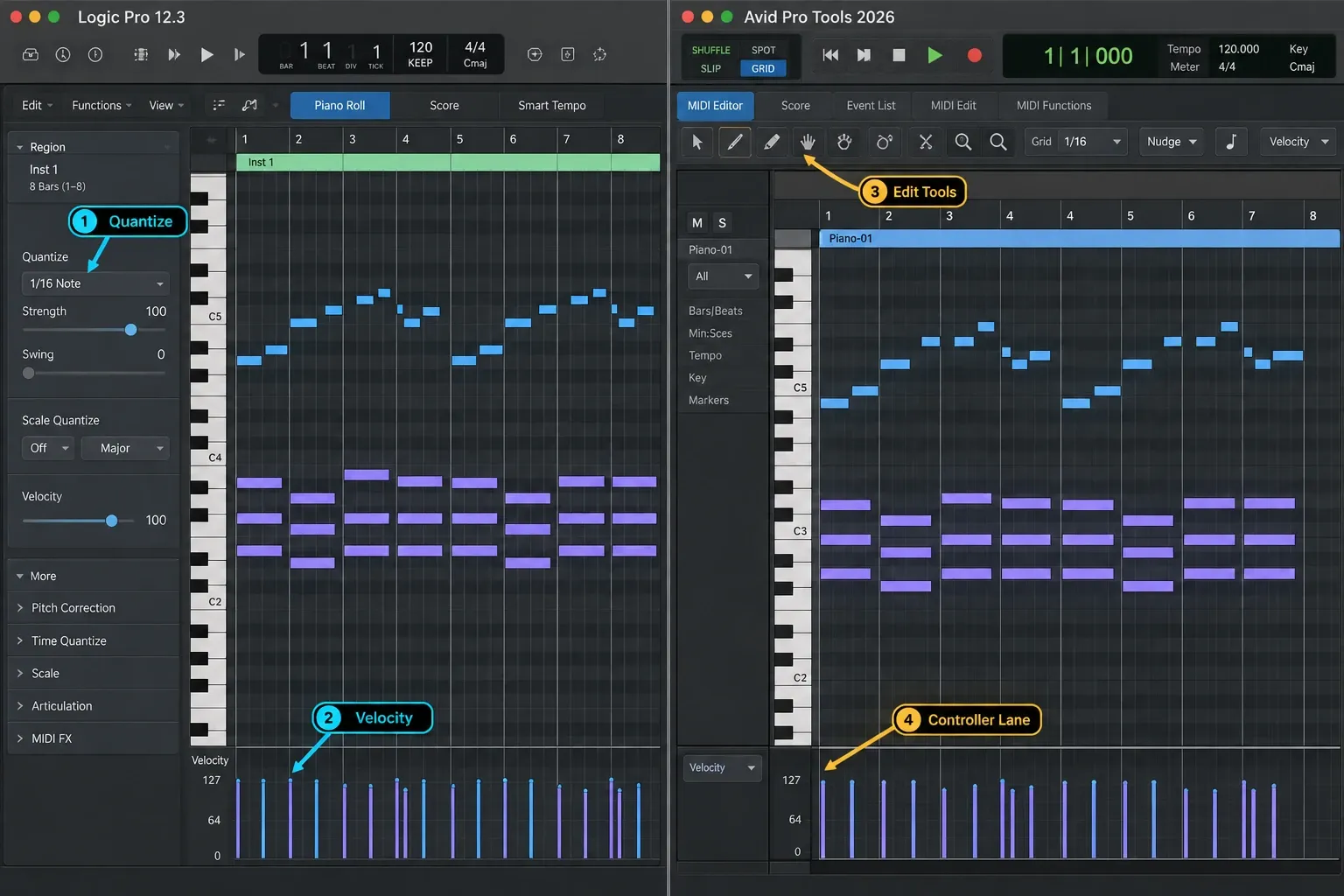Click the green Play button in Pro Tools
This screenshot has width=1344, height=896.
[x=934, y=55]
